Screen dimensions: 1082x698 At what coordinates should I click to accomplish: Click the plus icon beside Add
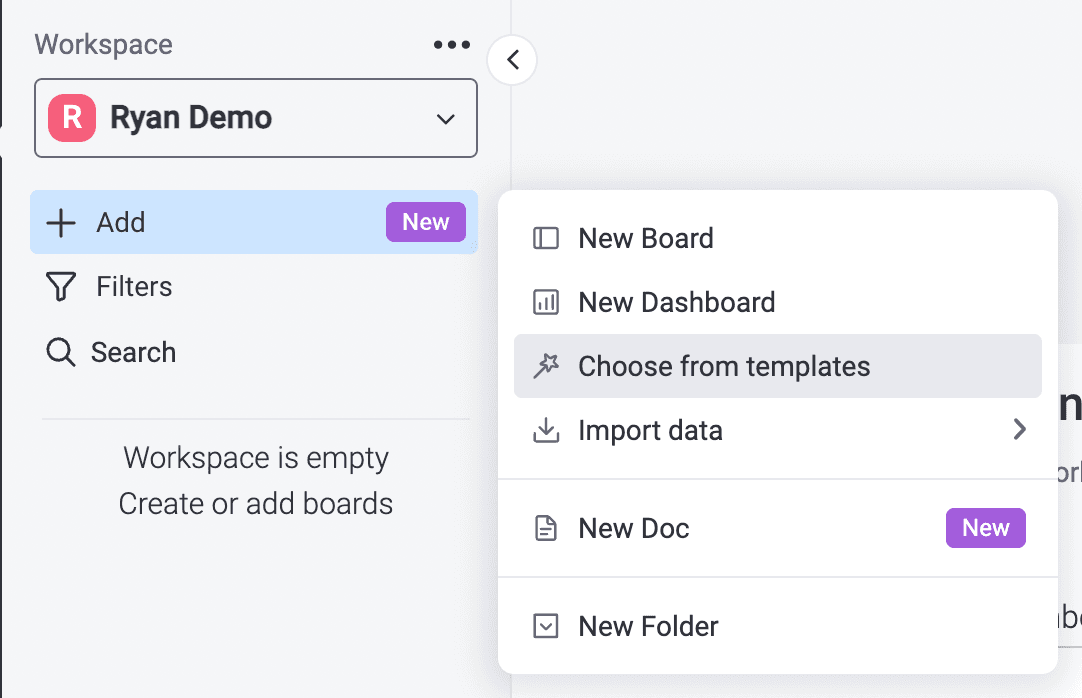61,222
